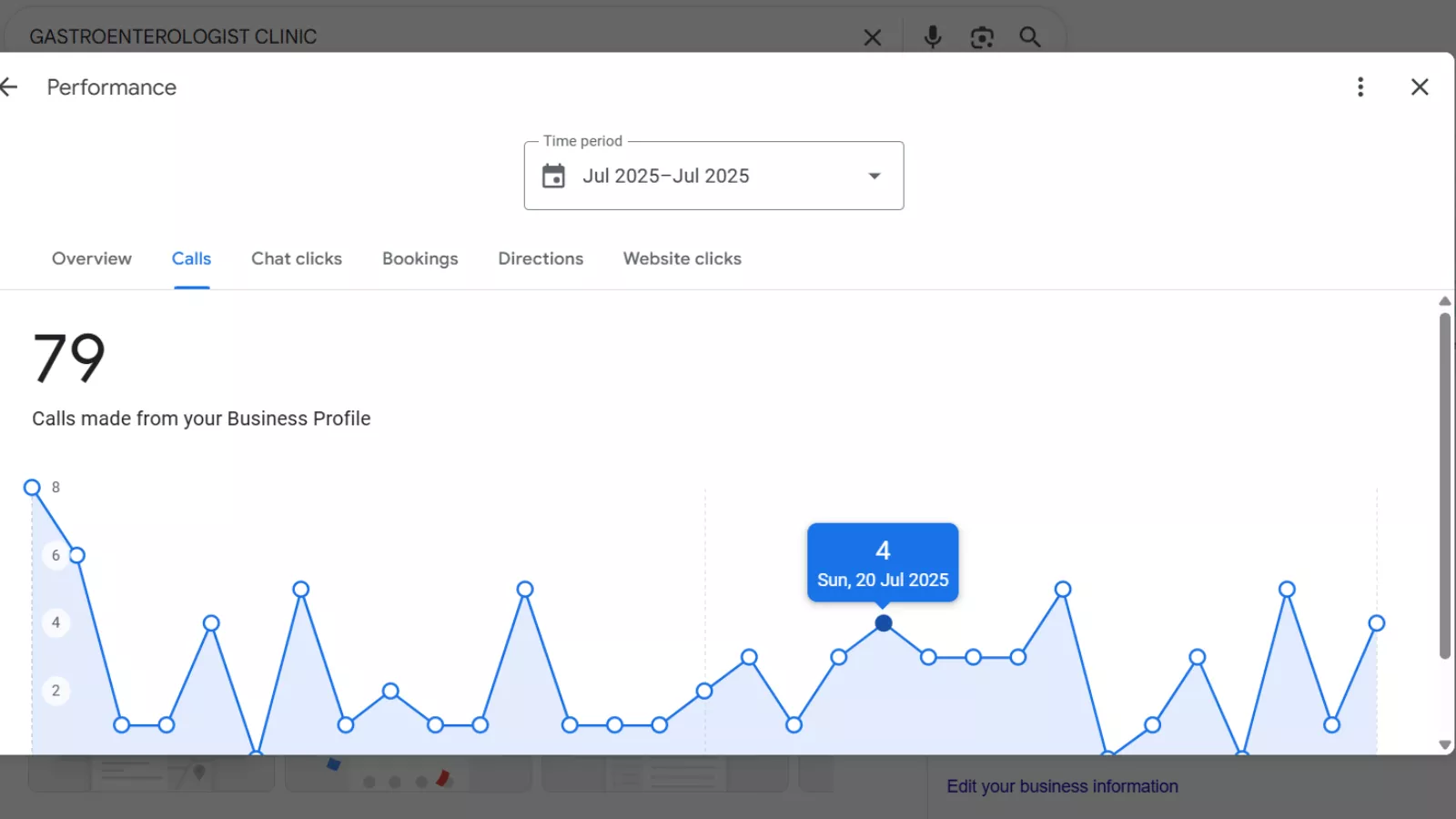
Task: Click the back arrow beside Performance
Action: 10,87
